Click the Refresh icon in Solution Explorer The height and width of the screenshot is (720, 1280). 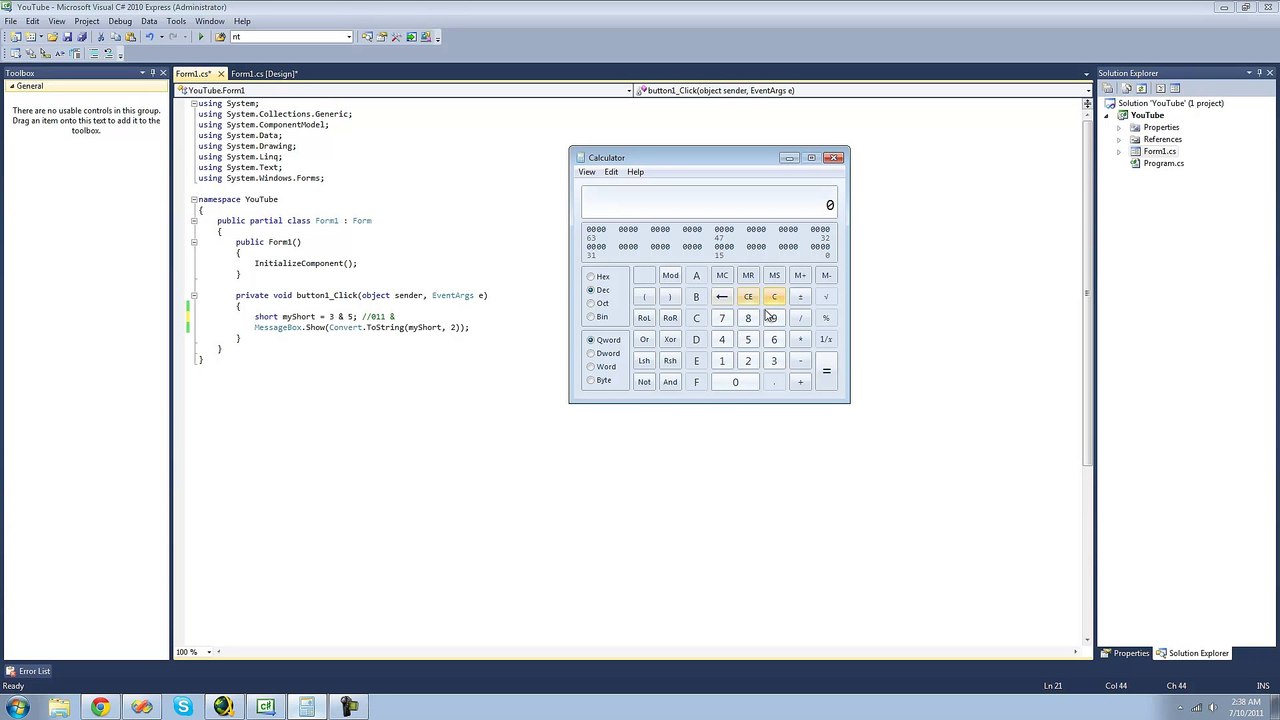coord(1141,88)
